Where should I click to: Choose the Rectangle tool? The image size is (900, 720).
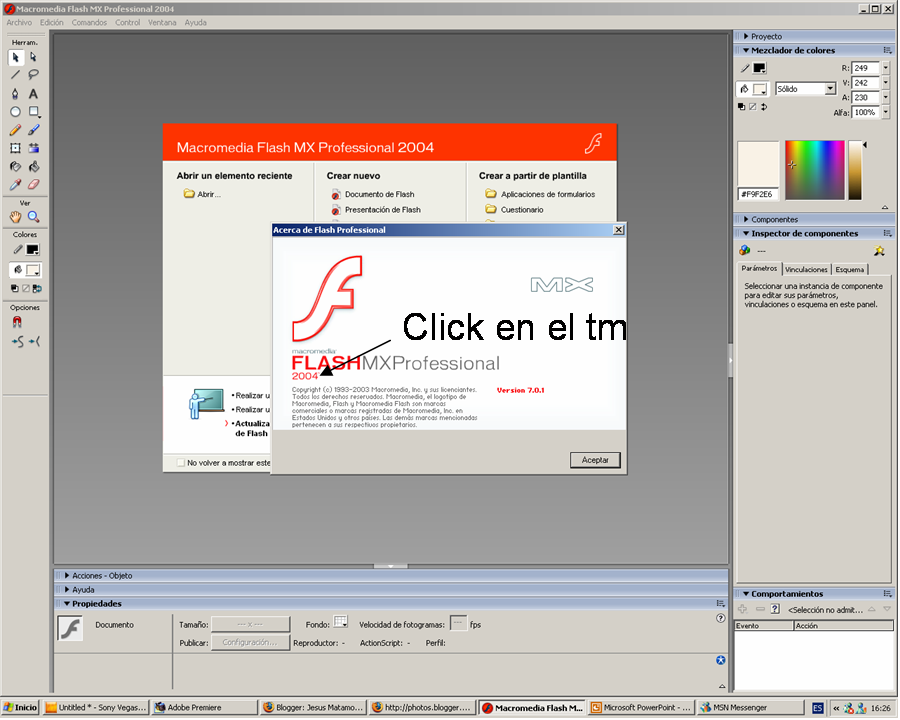[x=33, y=112]
